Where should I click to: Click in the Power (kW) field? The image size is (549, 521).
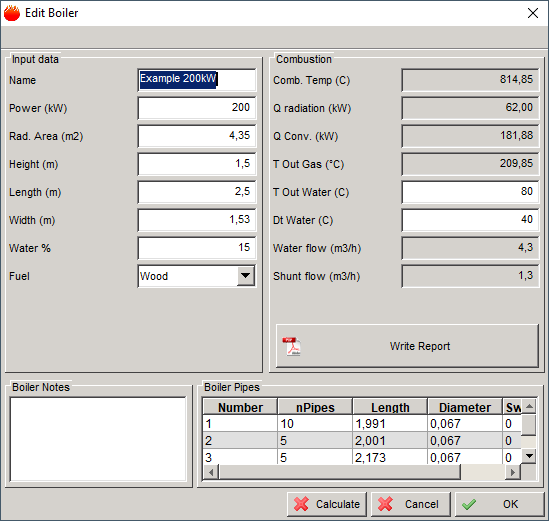click(197, 107)
